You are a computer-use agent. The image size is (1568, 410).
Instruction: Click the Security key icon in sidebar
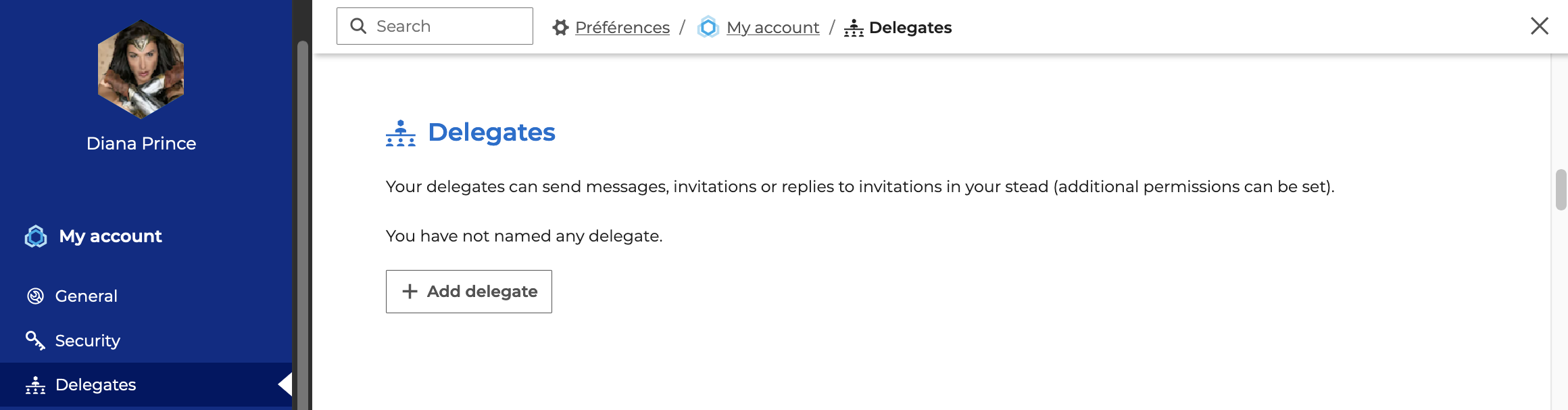coord(35,340)
